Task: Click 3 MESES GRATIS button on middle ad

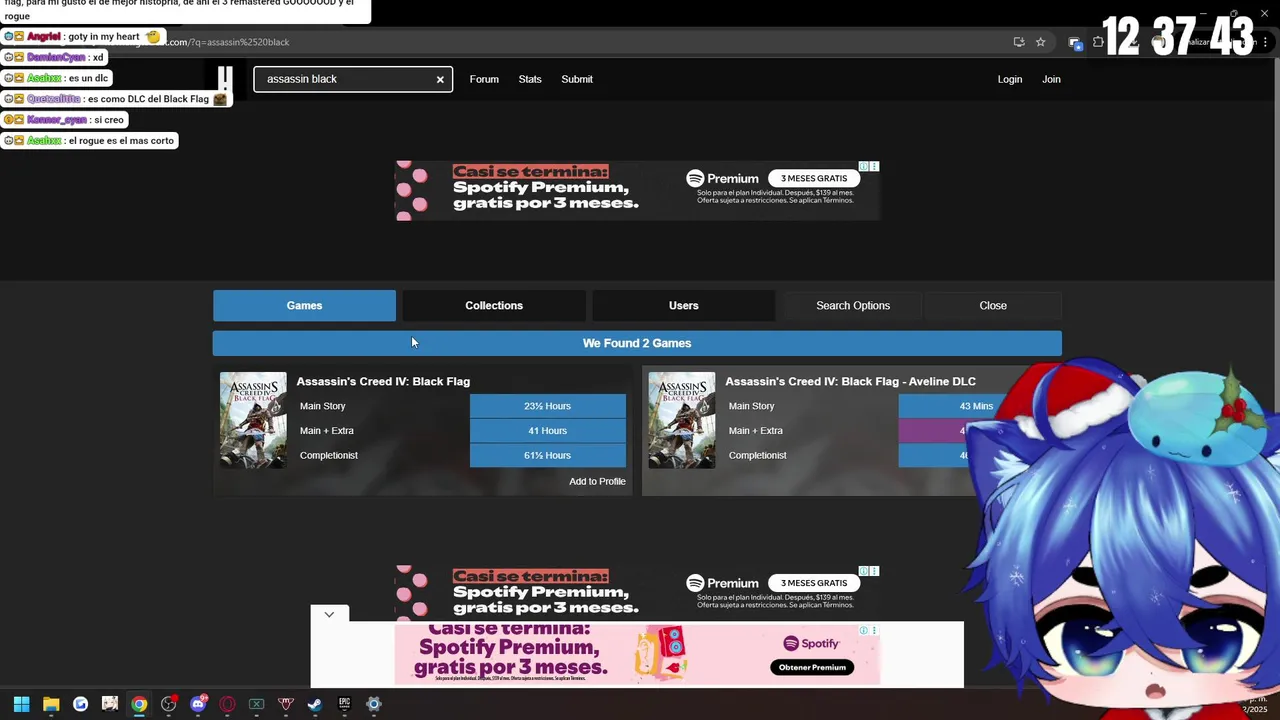Action: [814, 583]
